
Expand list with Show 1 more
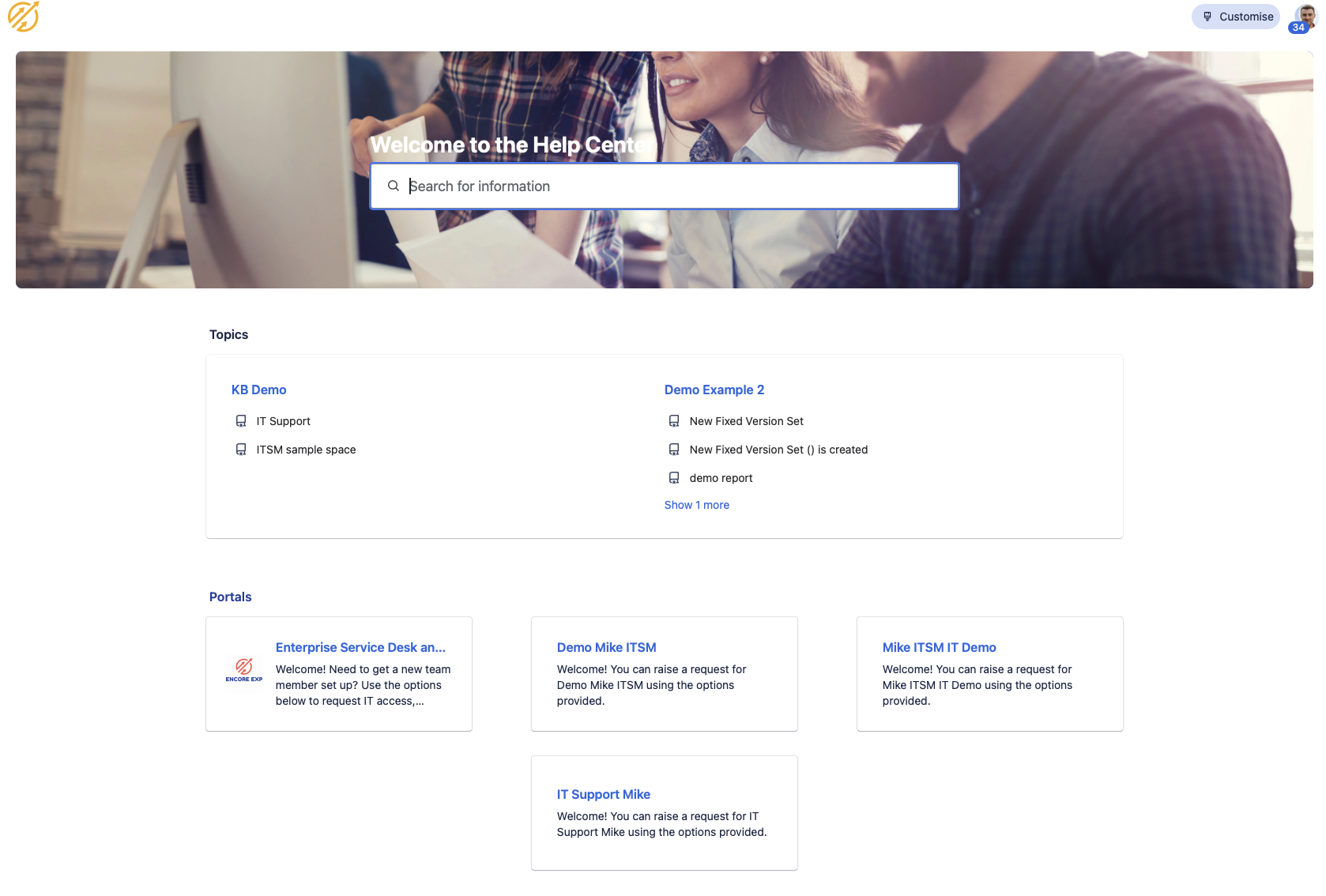pyautogui.click(x=696, y=505)
